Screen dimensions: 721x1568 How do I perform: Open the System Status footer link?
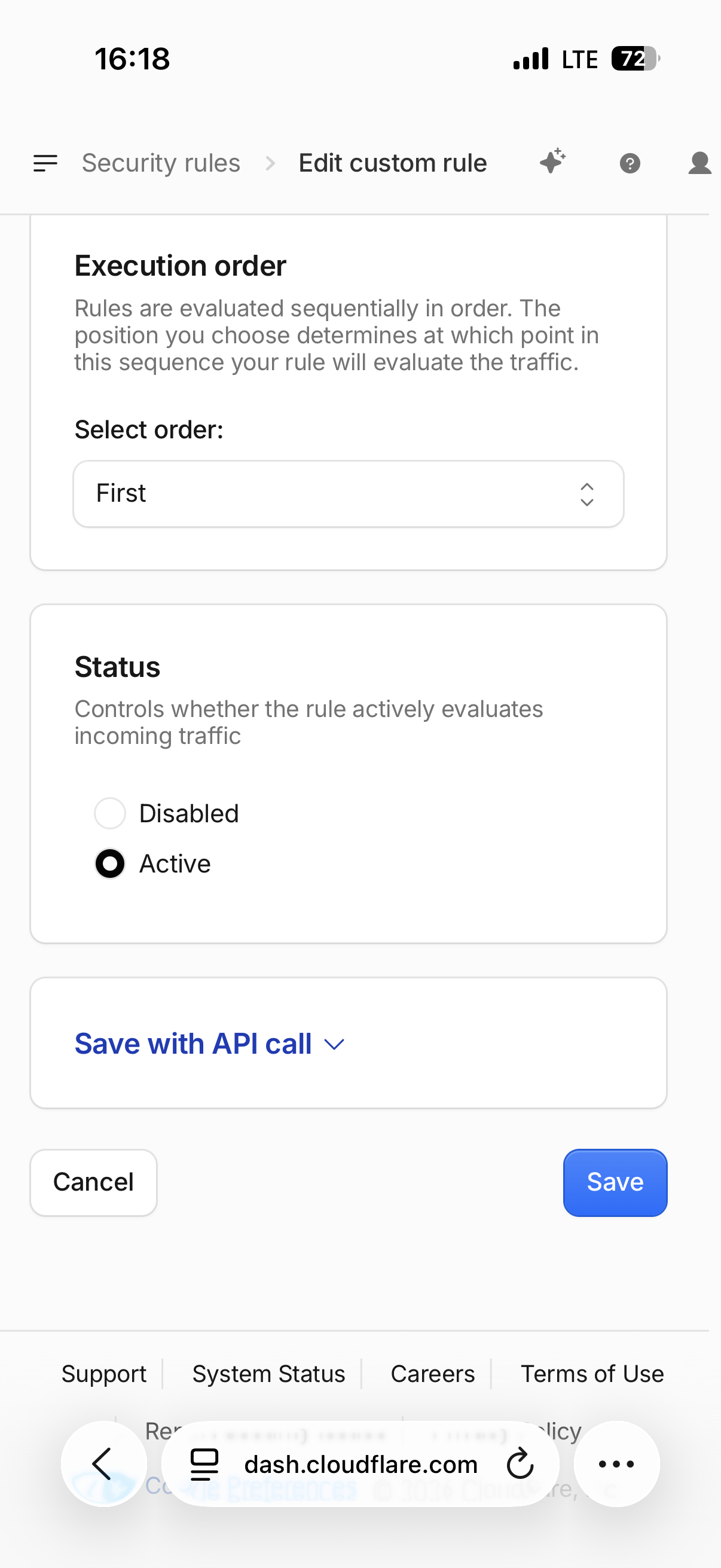point(268,1374)
